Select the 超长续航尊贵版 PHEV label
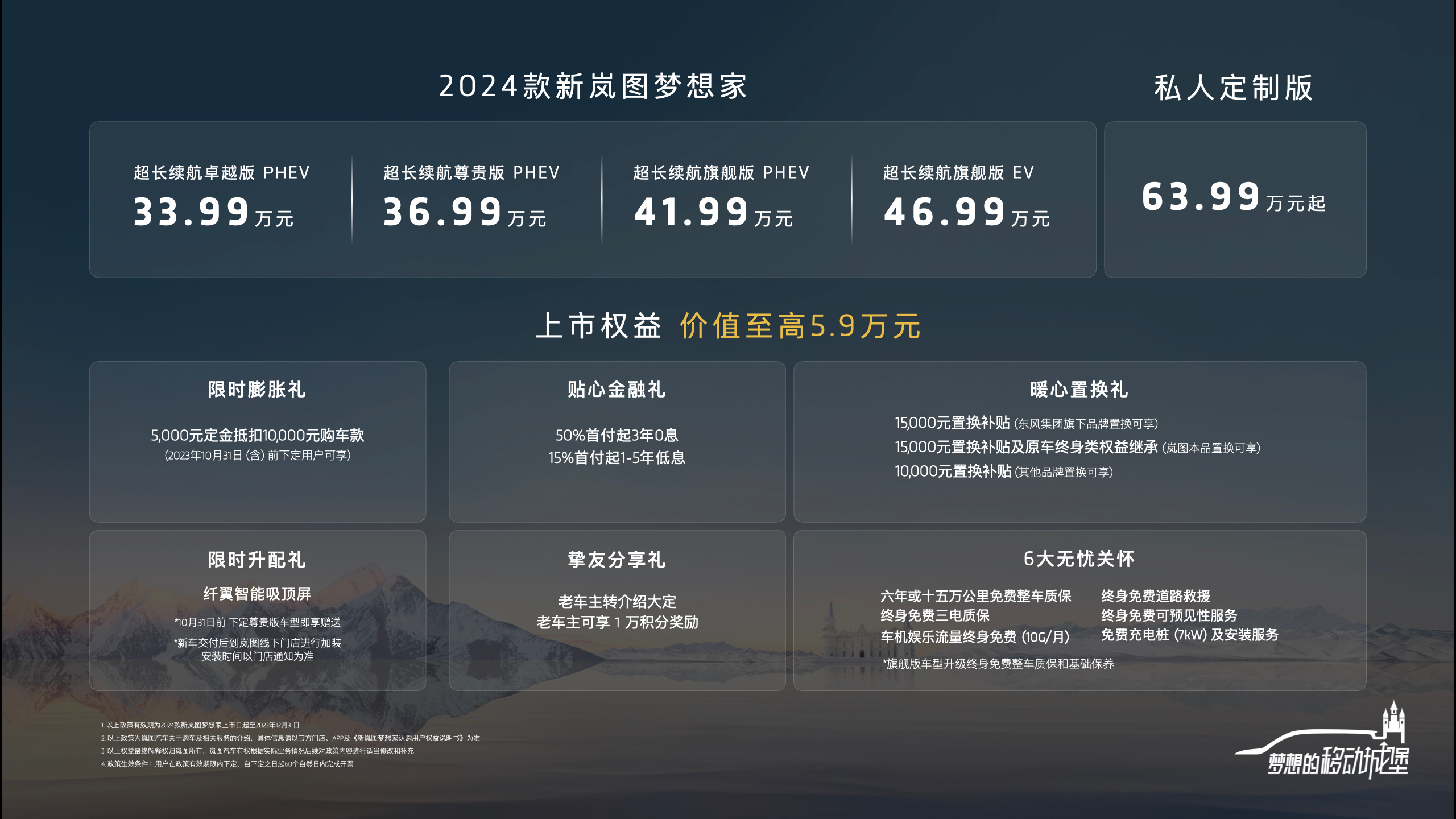1456x819 pixels. tap(471, 172)
